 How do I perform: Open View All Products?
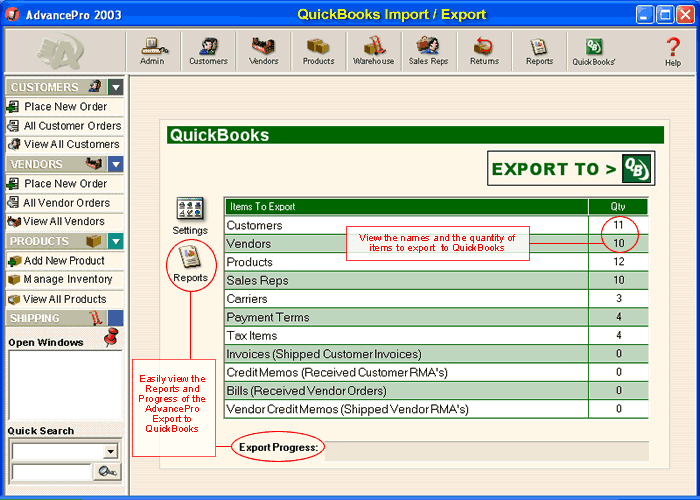[65, 299]
